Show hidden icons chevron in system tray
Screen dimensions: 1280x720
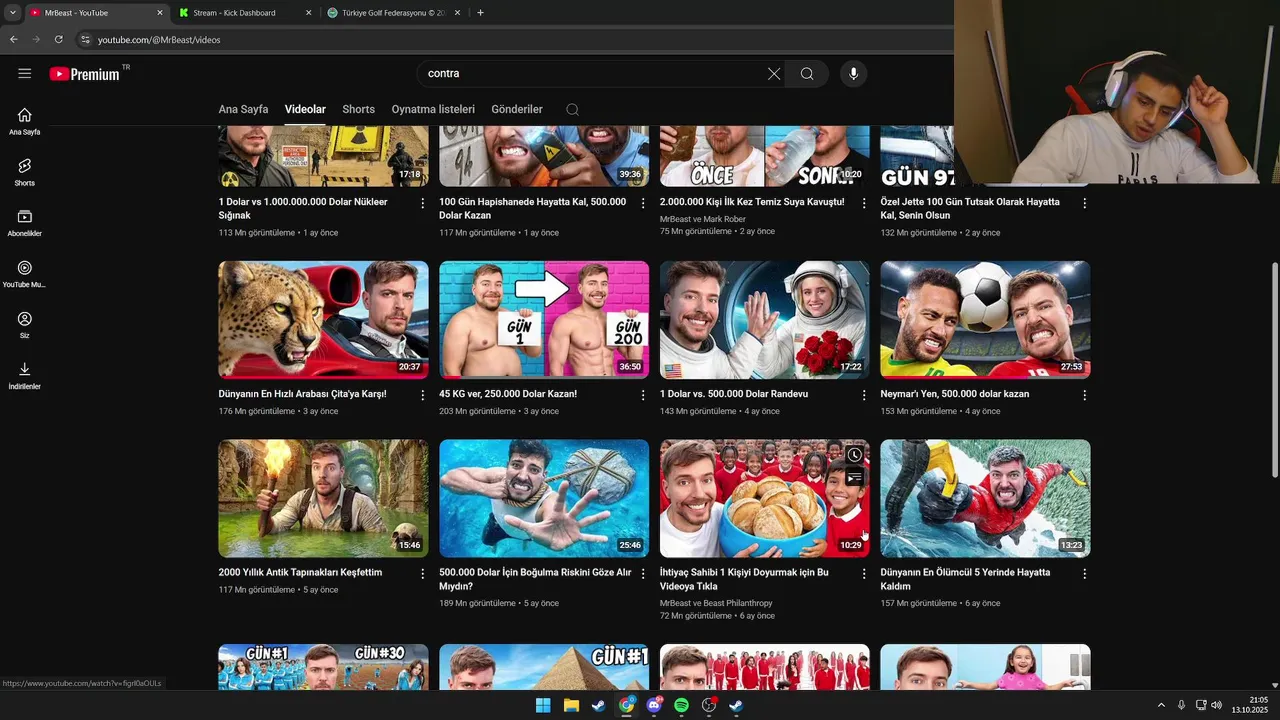point(1161,705)
